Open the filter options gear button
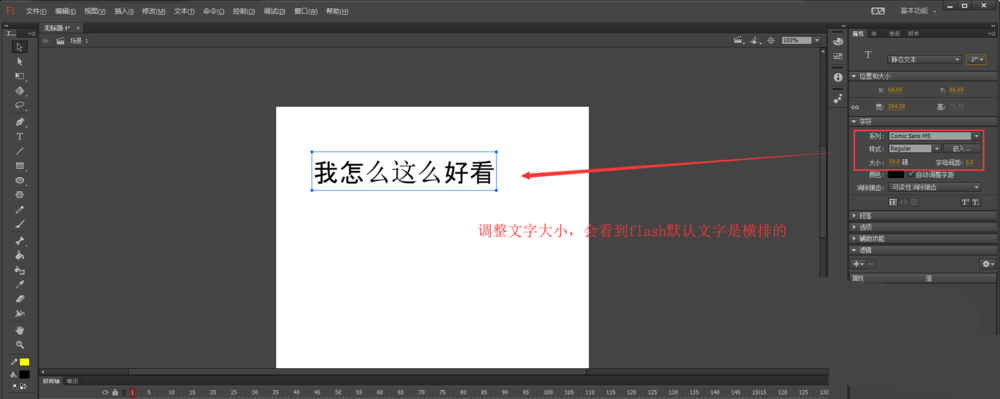The height and width of the screenshot is (399, 1000). point(987,264)
